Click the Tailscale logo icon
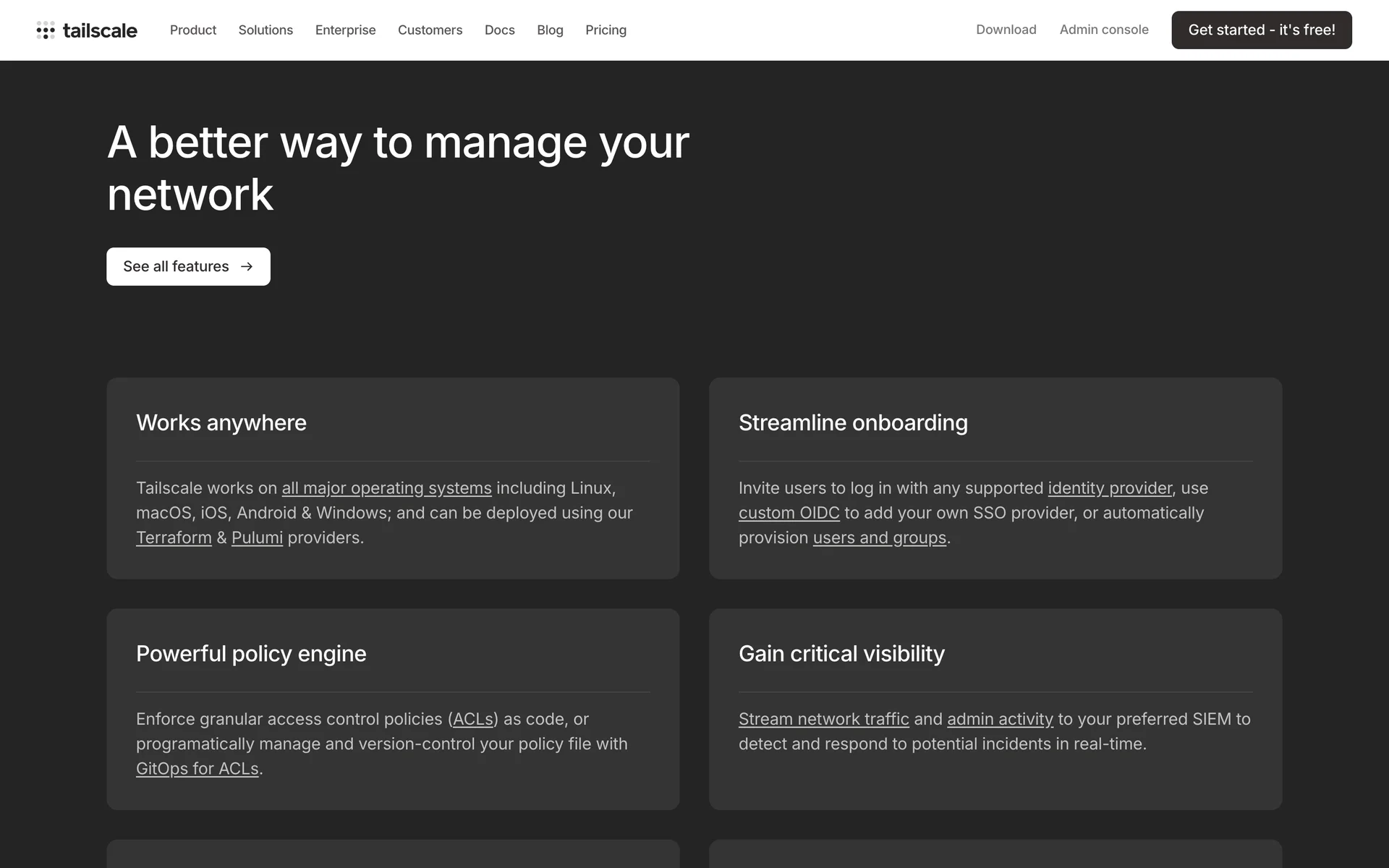This screenshot has height=868, width=1389. click(x=46, y=30)
